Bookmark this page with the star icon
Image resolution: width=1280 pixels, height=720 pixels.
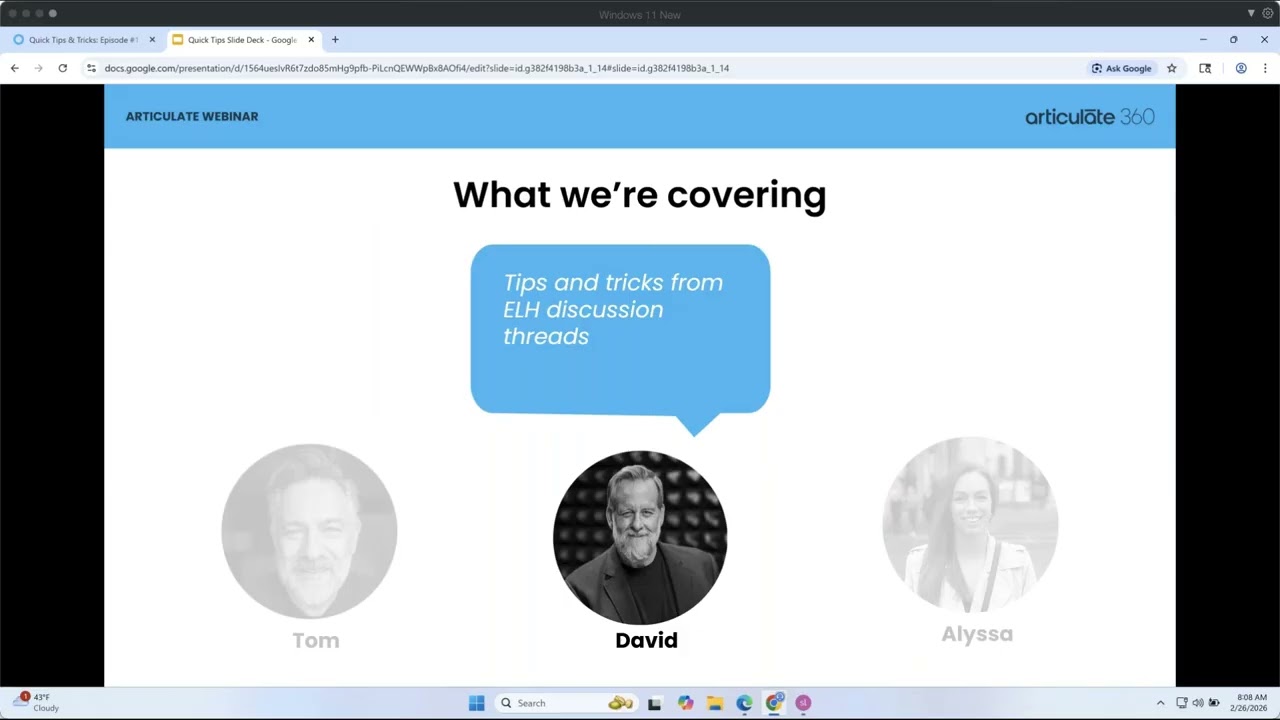click(1171, 68)
